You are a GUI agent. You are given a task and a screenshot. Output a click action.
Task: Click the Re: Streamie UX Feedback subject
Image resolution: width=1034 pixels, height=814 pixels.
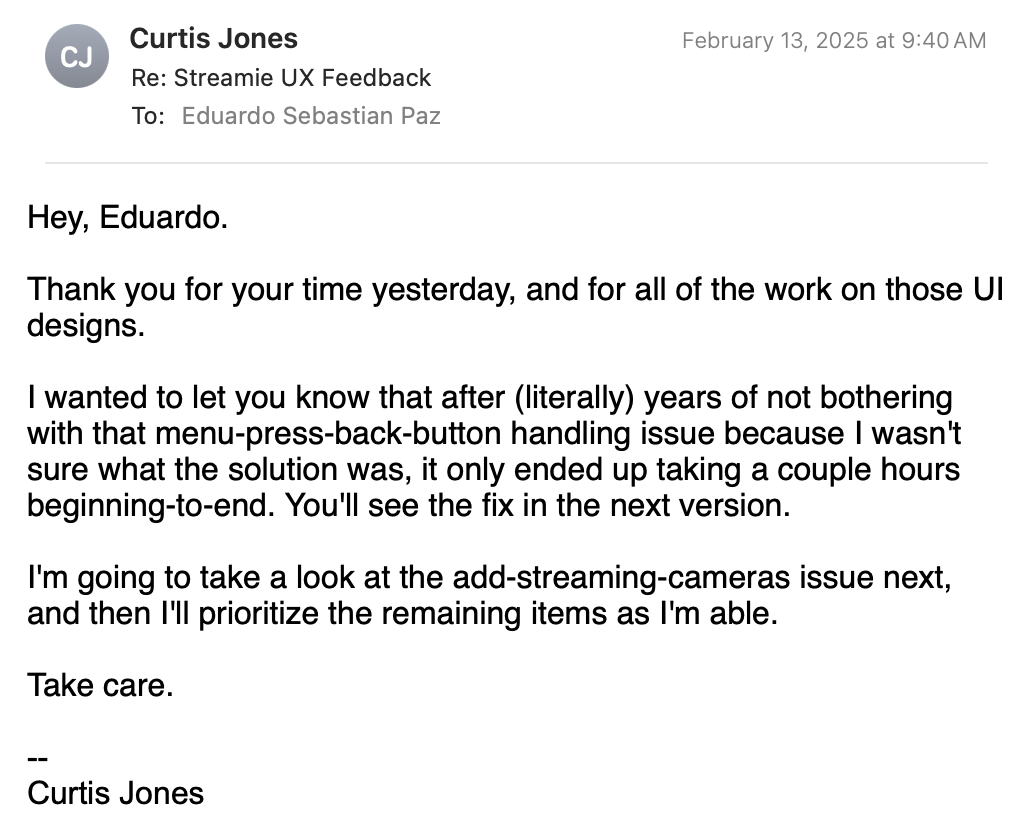pos(281,78)
